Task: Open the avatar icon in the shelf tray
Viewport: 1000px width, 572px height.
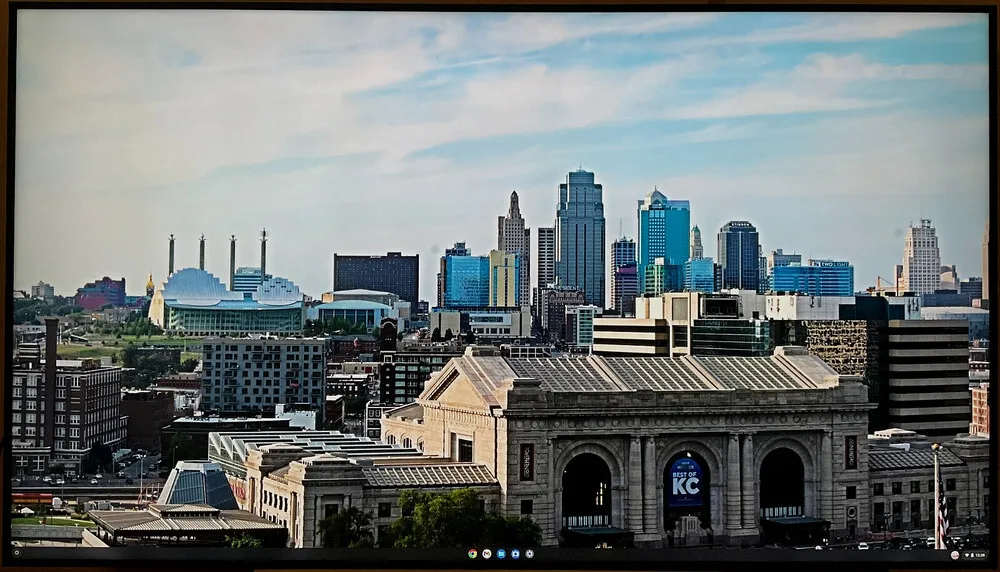Action: click(955, 555)
